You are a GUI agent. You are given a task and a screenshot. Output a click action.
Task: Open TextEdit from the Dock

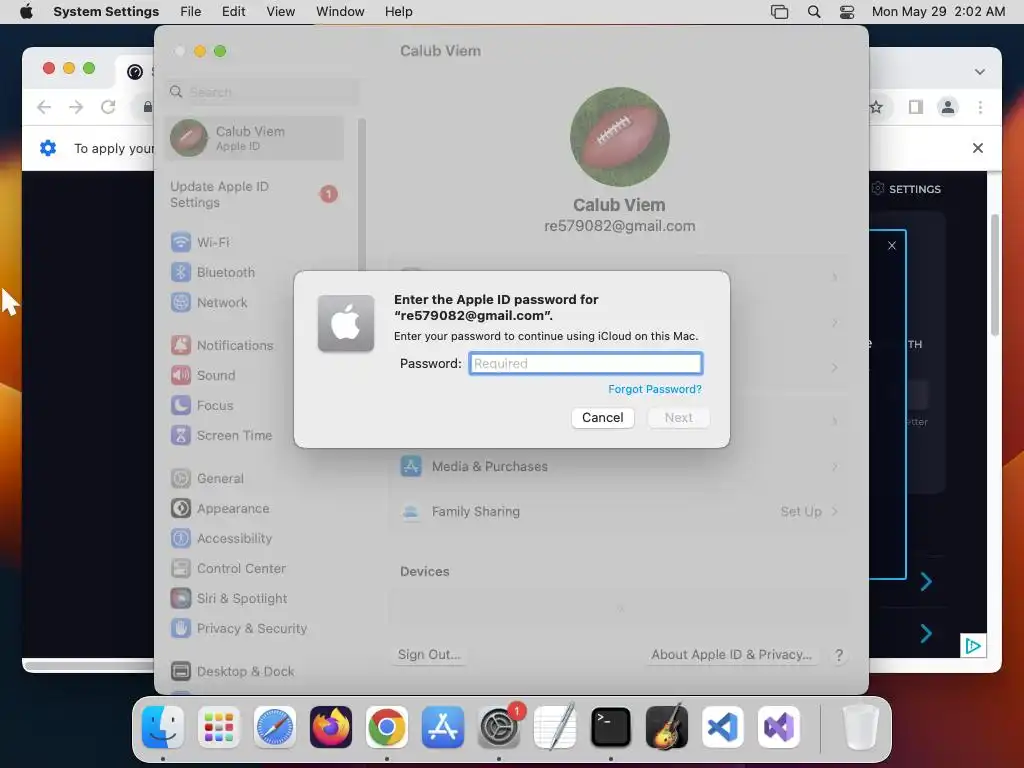[x=555, y=727]
